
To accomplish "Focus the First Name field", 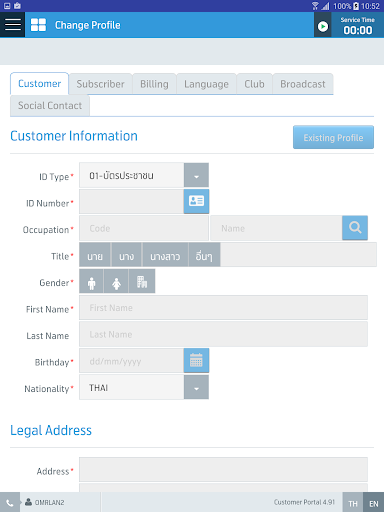I will pyautogui.click(x=223, y=307).
